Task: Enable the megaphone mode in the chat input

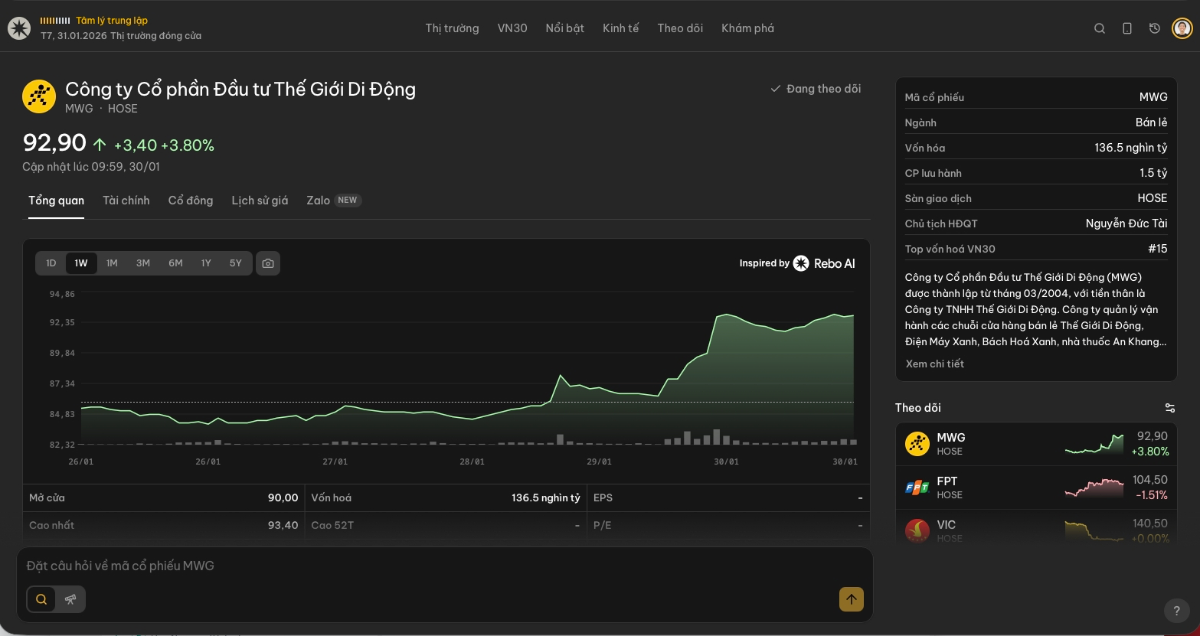Action: click(70, 598)
